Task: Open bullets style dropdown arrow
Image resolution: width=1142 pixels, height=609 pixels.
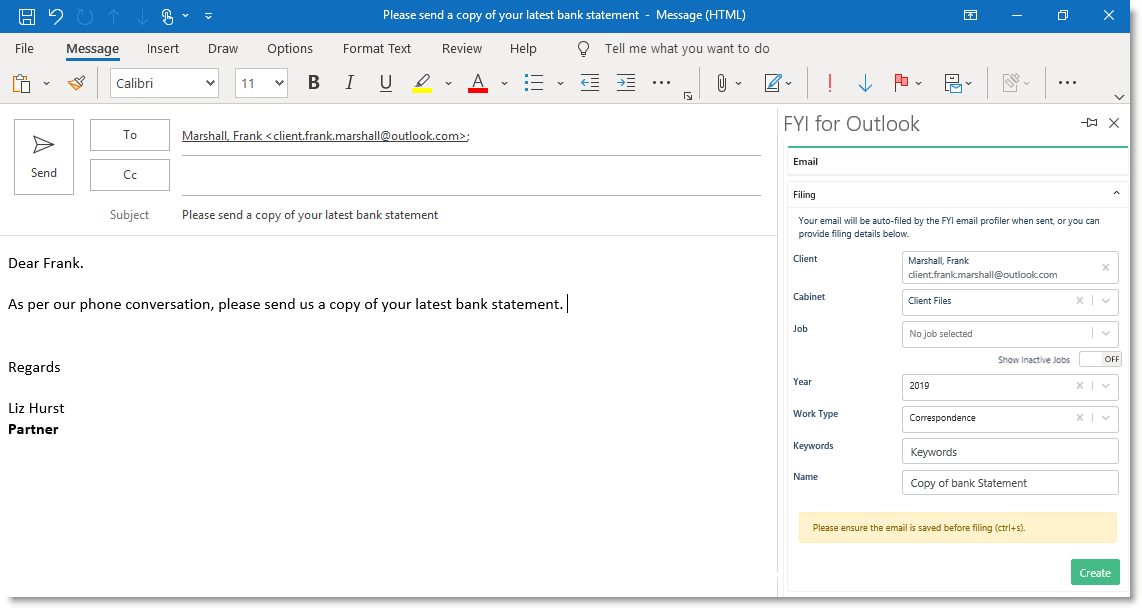Action: [x=560, y=84]
